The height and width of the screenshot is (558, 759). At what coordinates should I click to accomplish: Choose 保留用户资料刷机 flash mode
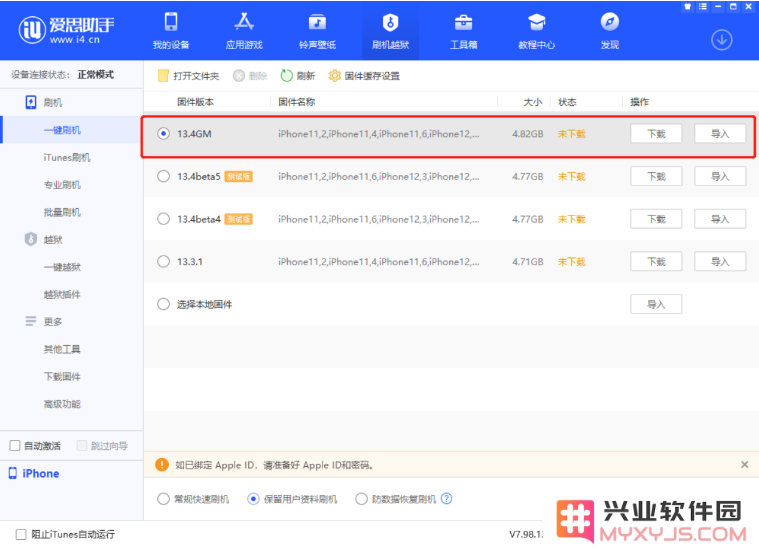253,499
